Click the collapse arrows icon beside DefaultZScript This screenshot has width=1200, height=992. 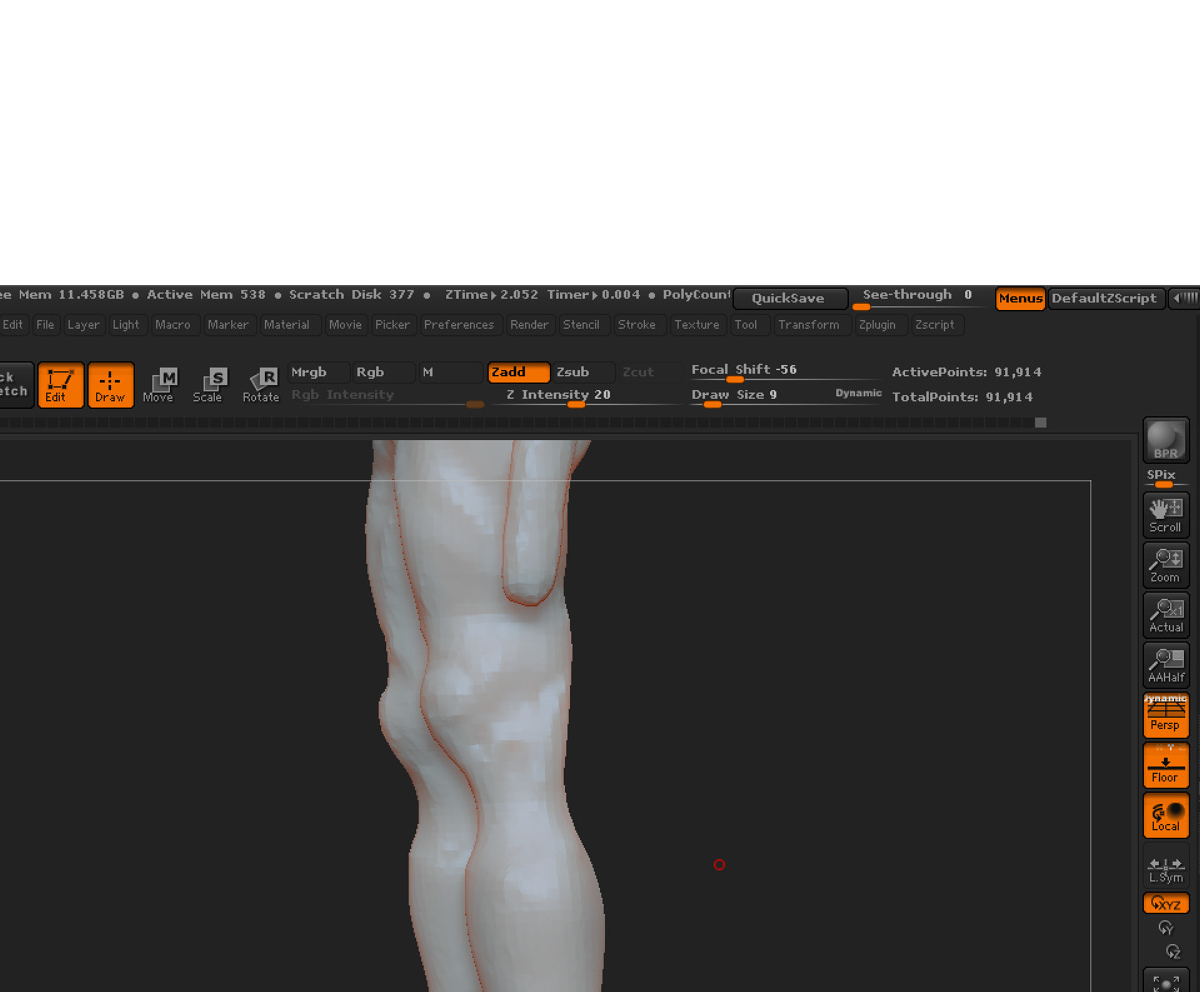tap(1184, 298)
